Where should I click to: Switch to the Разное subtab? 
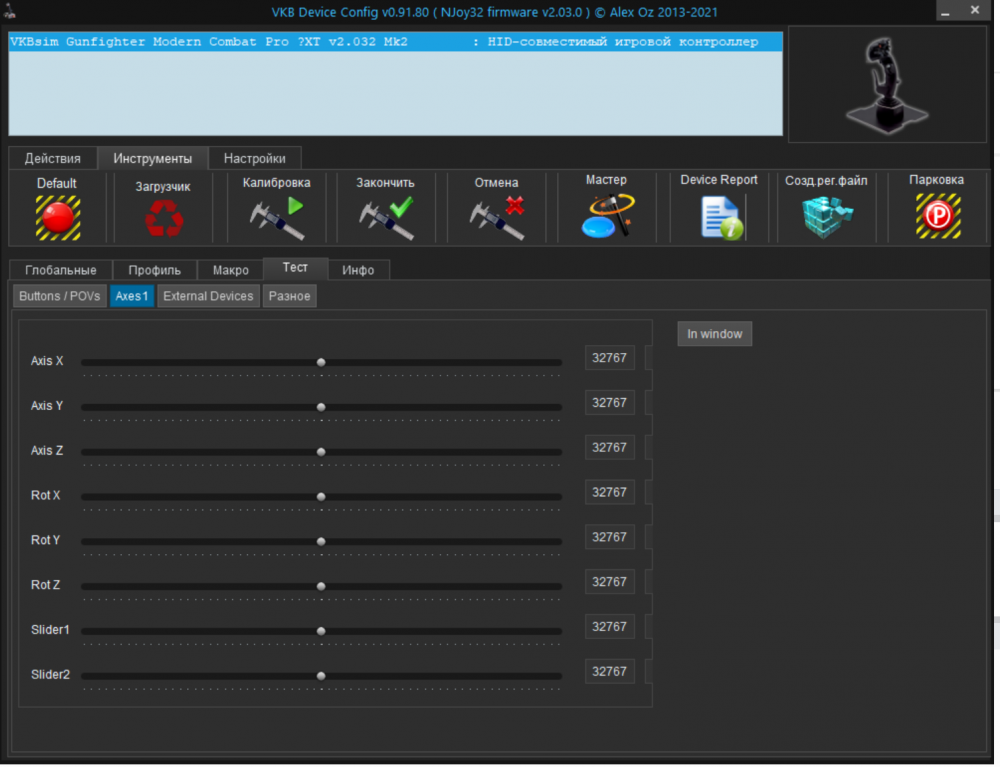pos(289,295)
